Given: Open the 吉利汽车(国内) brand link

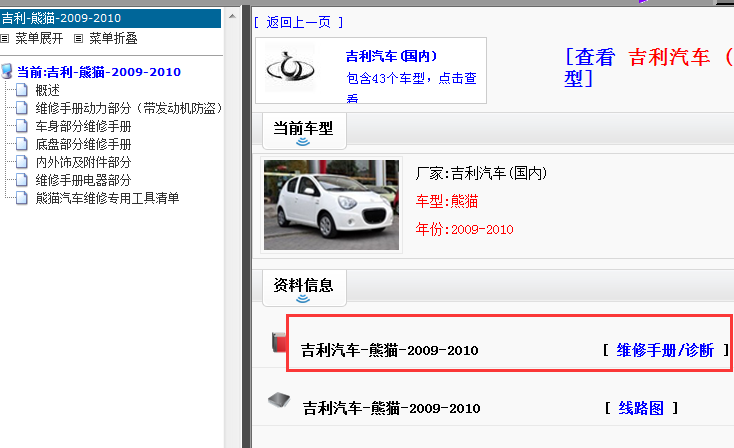Looking at the screenshot, I should pos(391,56).
